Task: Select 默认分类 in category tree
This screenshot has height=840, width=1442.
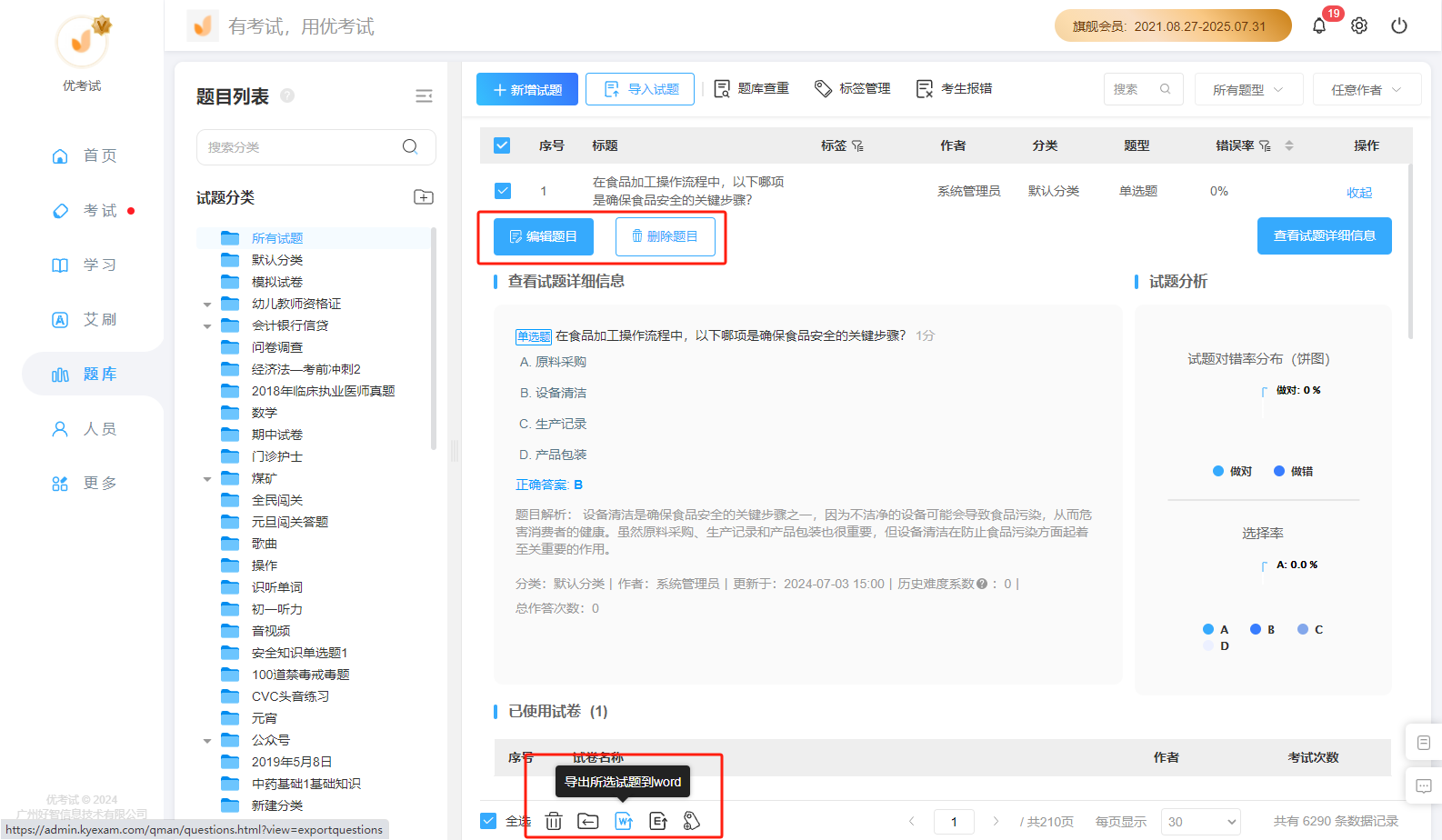Action: pyautogui.click(x=277, y=260)
